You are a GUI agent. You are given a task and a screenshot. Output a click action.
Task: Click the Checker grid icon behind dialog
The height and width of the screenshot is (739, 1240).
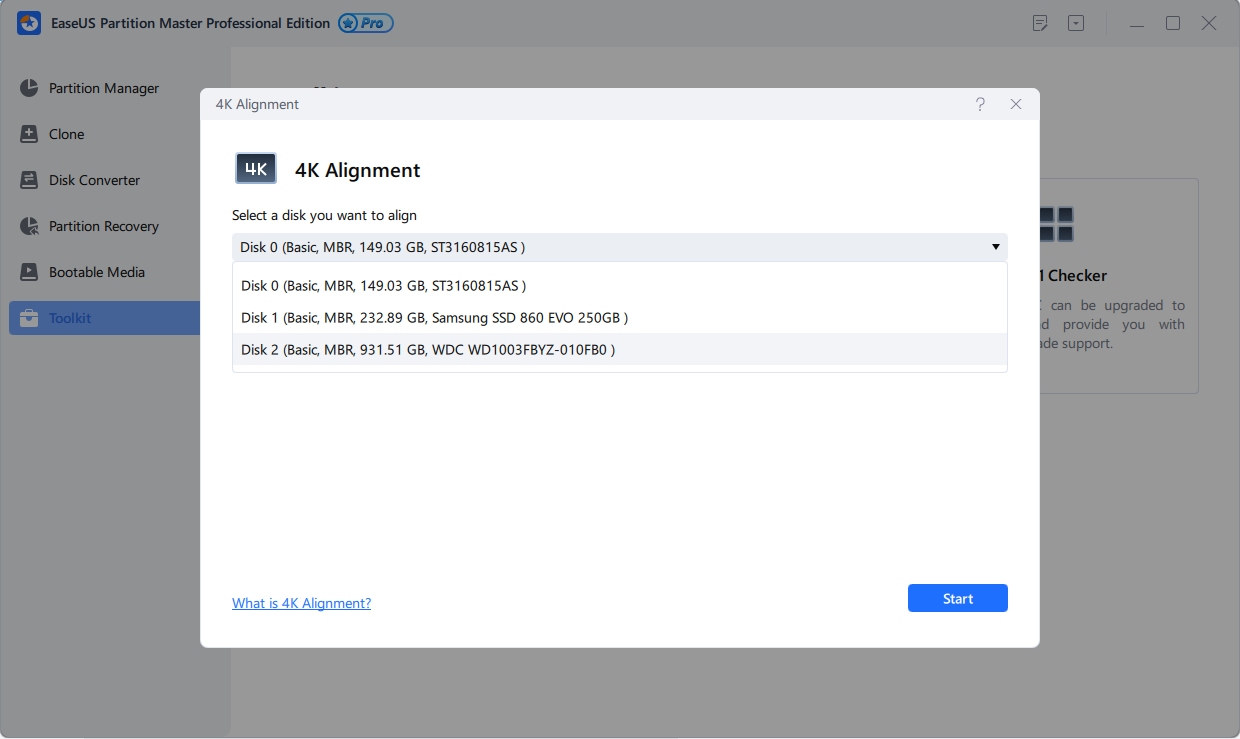1056,224
